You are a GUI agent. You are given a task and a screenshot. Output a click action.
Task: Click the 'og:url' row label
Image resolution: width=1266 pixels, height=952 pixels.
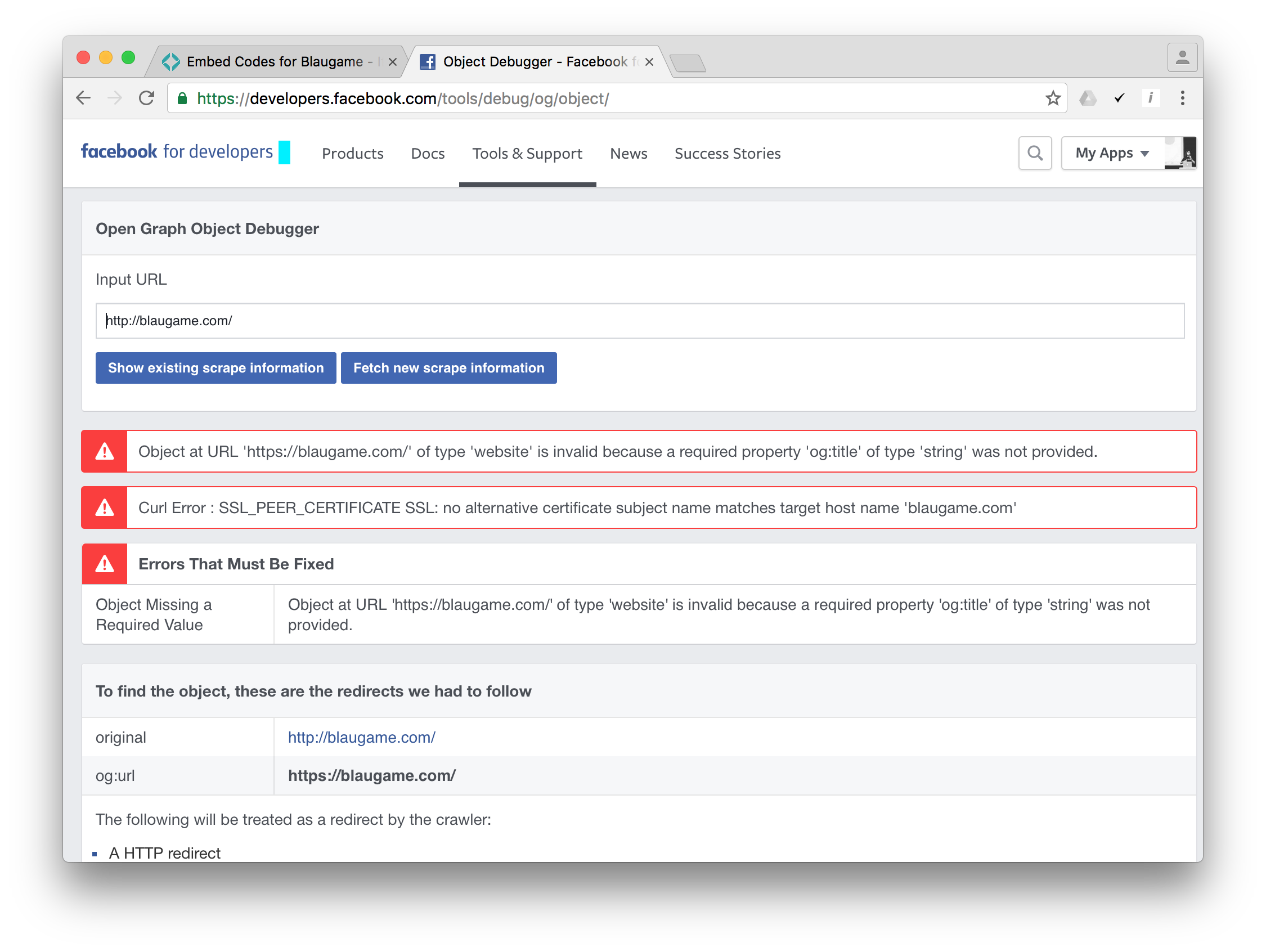pyautogui.click(x=115, y=775)
